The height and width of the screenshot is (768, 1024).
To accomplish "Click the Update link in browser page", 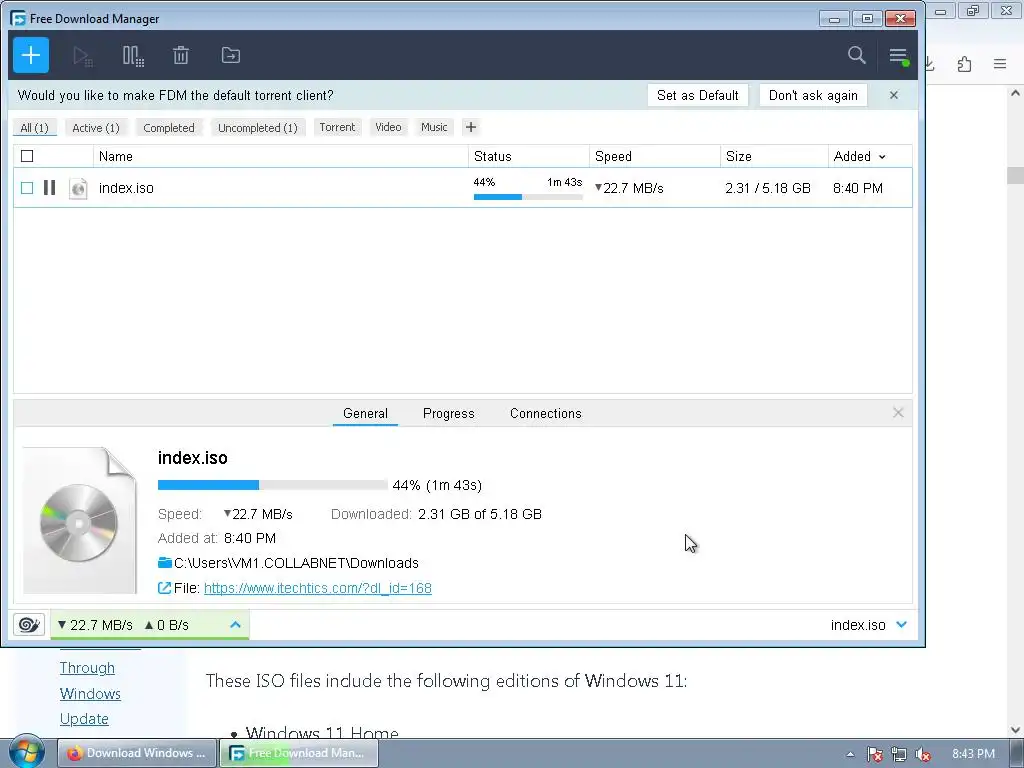I will (x=84, y=718).
